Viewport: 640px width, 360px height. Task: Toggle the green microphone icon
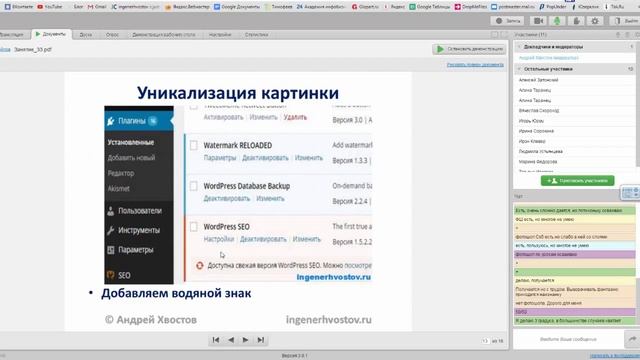(x=557, y=21)
